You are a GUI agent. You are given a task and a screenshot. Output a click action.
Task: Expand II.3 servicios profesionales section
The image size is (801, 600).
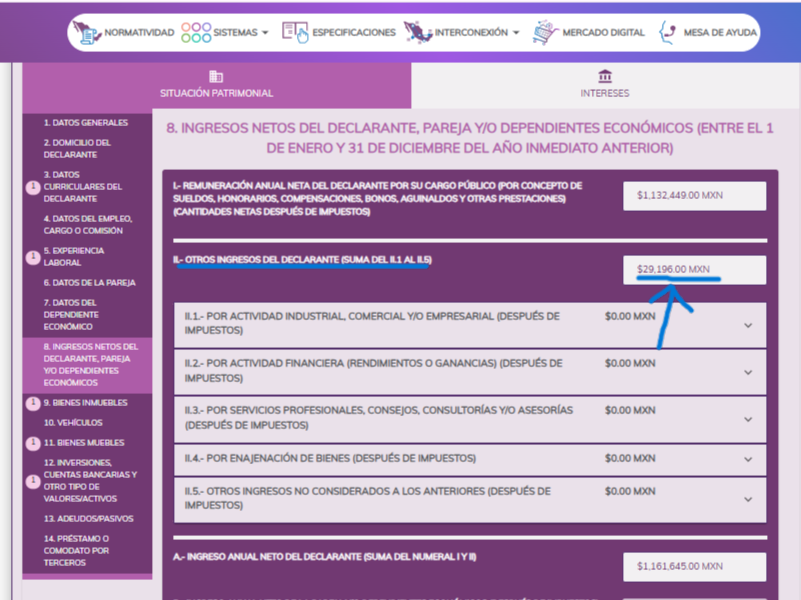coord(748,419)
